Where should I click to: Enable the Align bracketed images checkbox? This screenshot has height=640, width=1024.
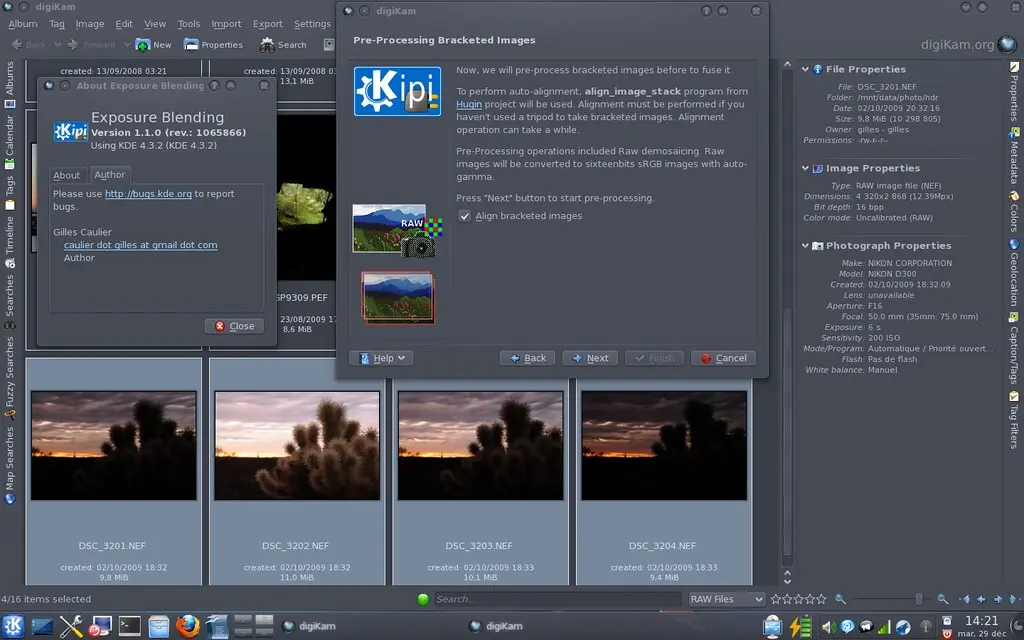(x=463, y=215)
